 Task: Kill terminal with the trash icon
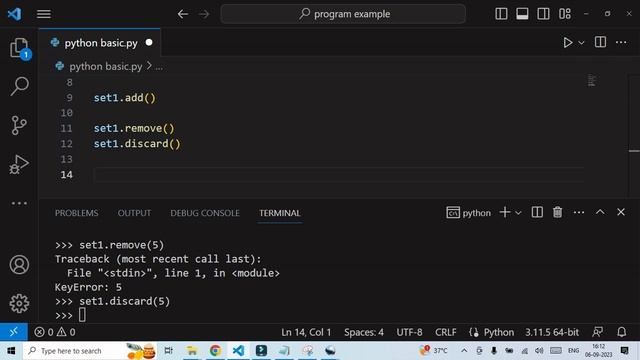(x=557, y=212)
